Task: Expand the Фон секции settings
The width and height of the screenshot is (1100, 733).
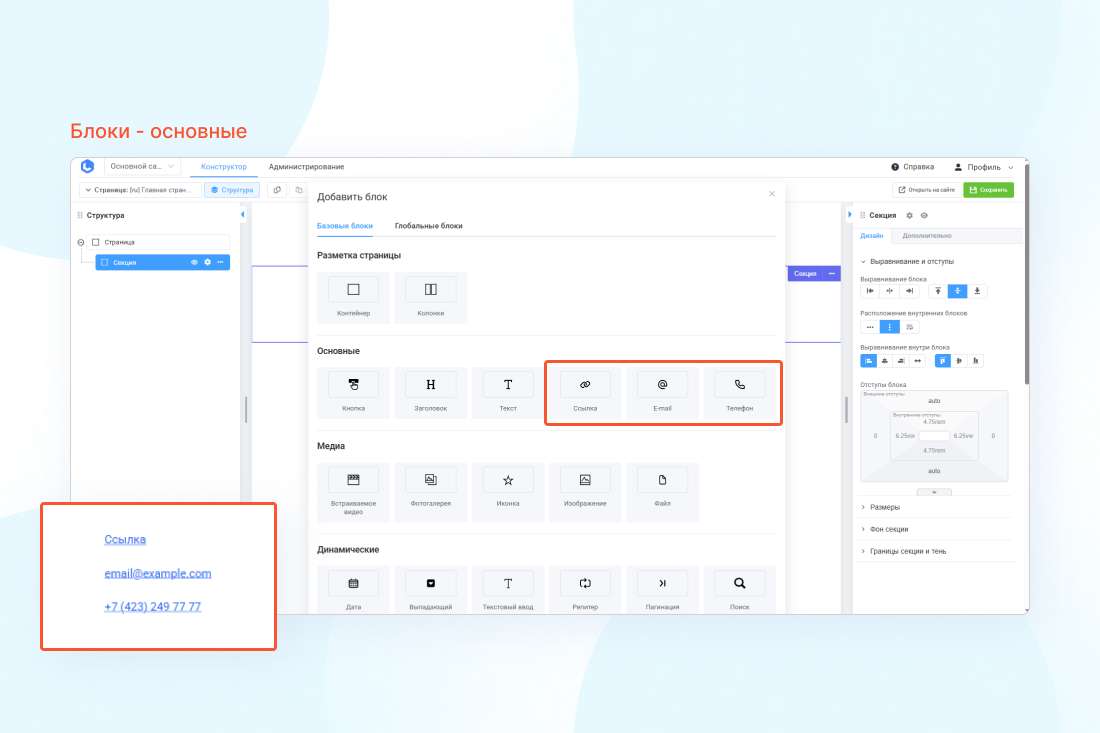Action: tap(889, 529)
